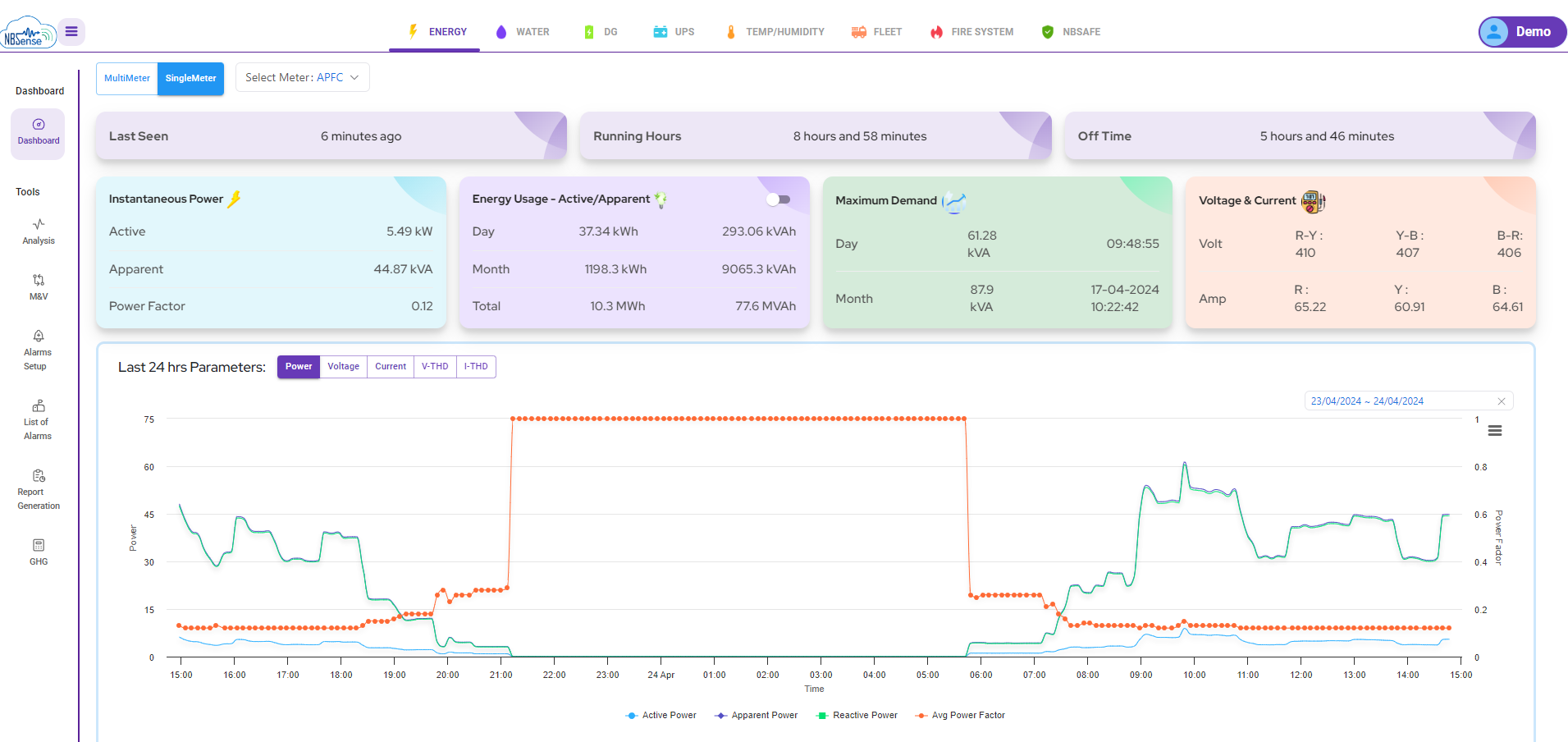The image size is (1568, 742).
Task: Click the 09:48:55 max demand time
Action: coord(1132,244)
